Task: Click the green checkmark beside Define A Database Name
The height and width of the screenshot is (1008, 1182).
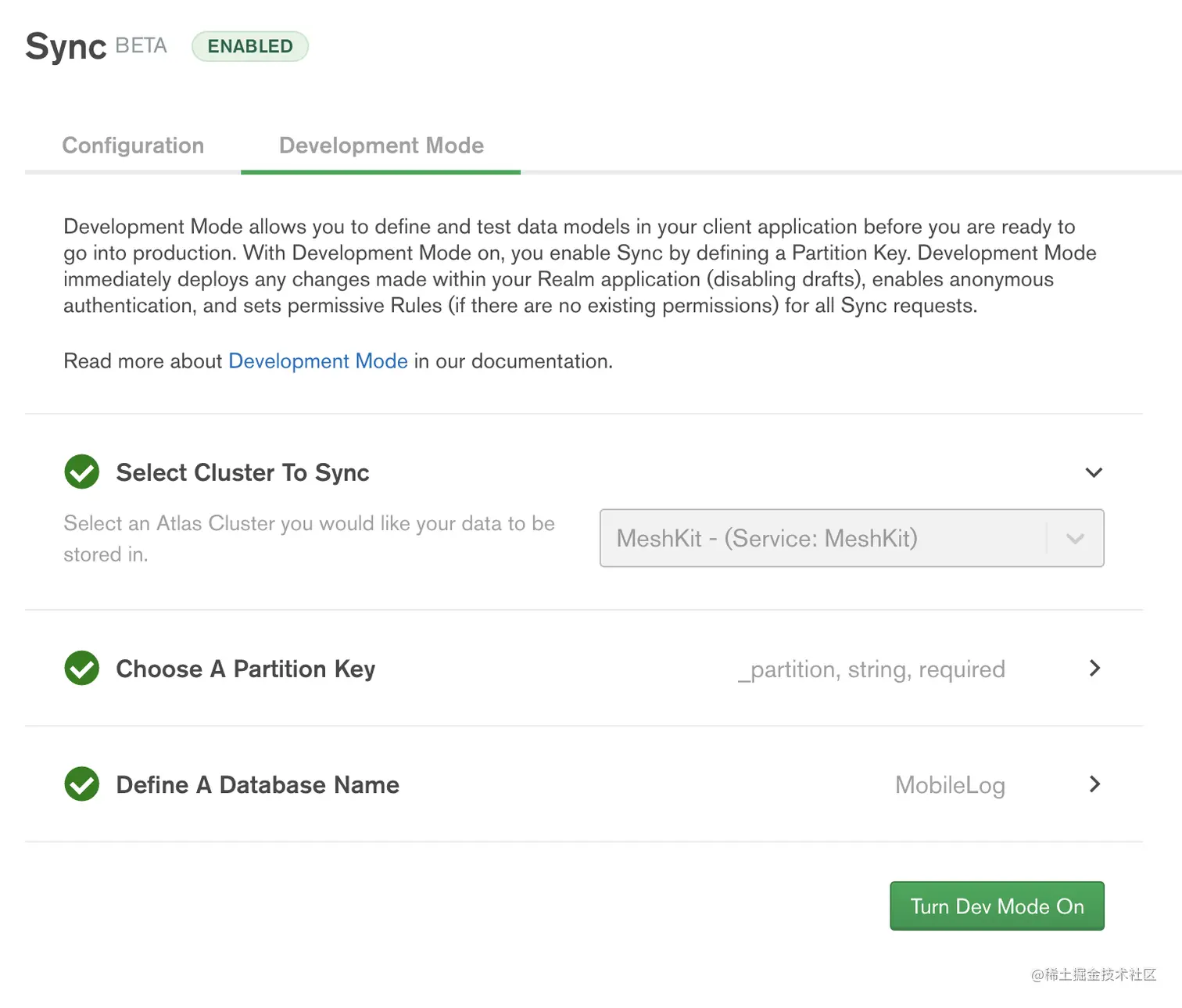Action: pyautogui.click(x=82, y=784)
